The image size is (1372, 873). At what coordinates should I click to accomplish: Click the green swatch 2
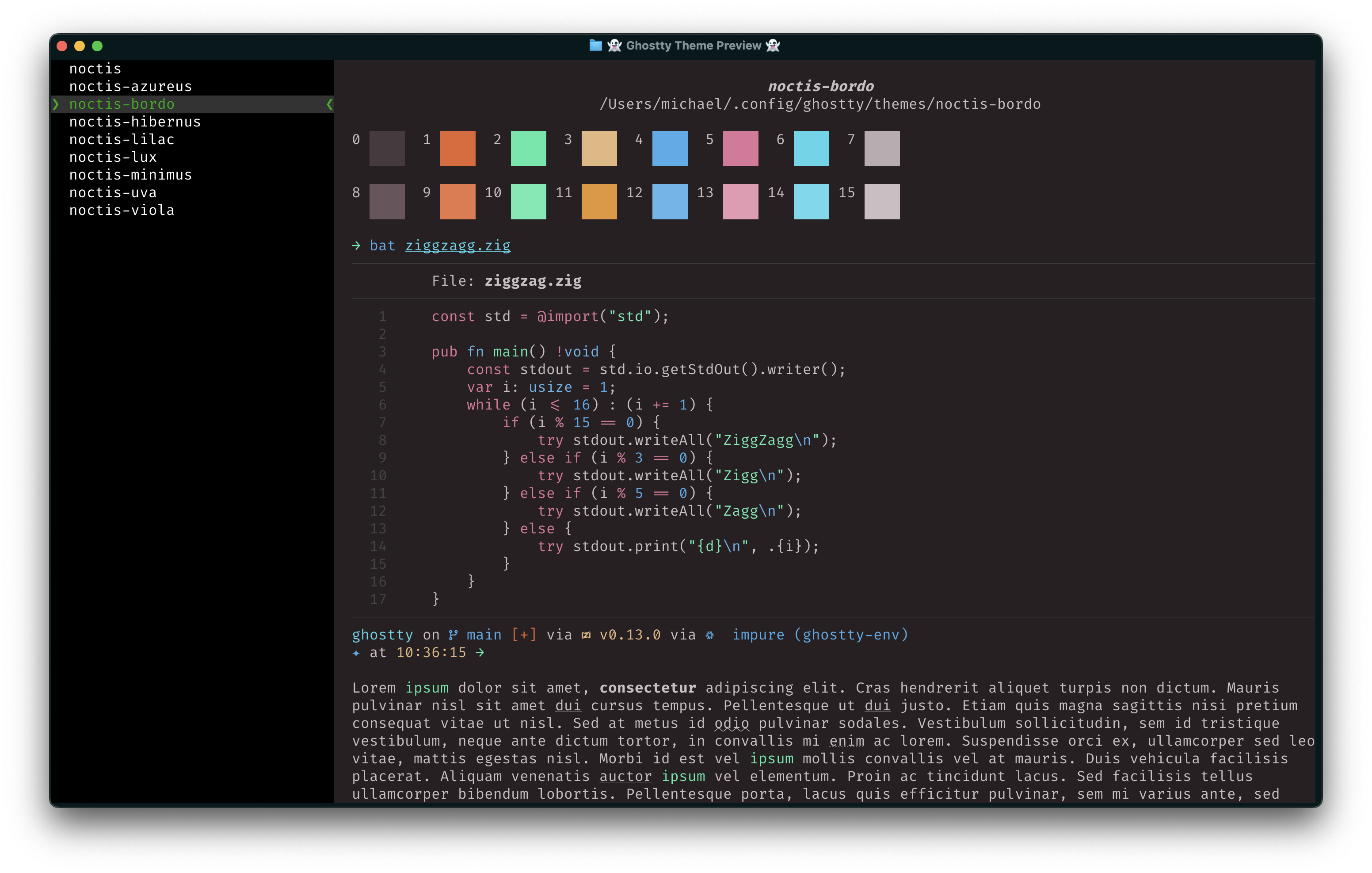pos(528,148)
